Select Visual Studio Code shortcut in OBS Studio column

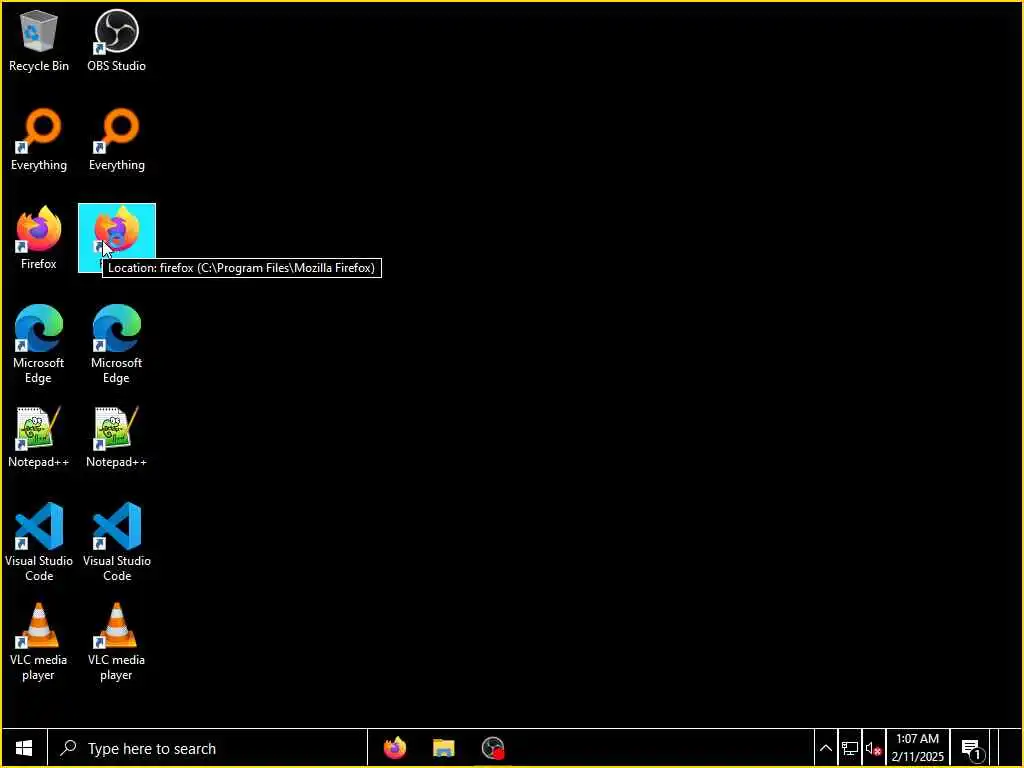click(x=116, y=542)
